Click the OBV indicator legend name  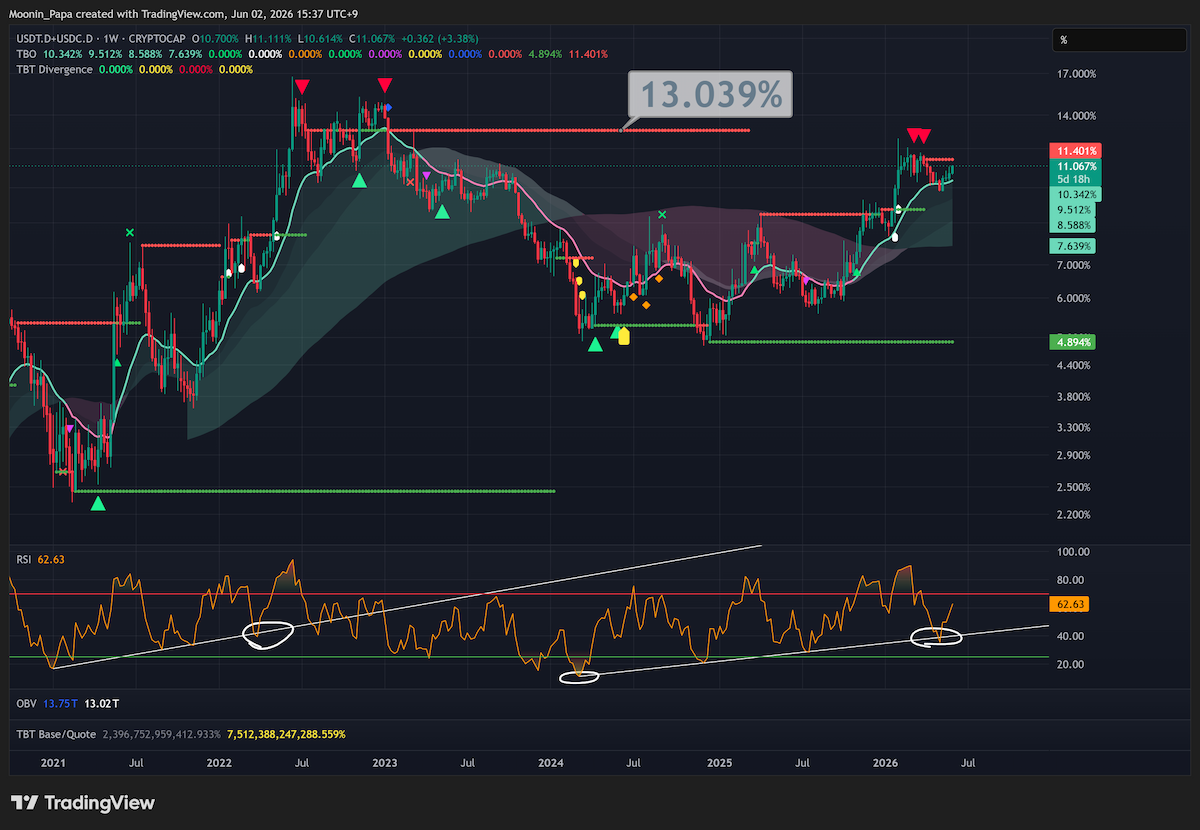[x=27, y=705]
